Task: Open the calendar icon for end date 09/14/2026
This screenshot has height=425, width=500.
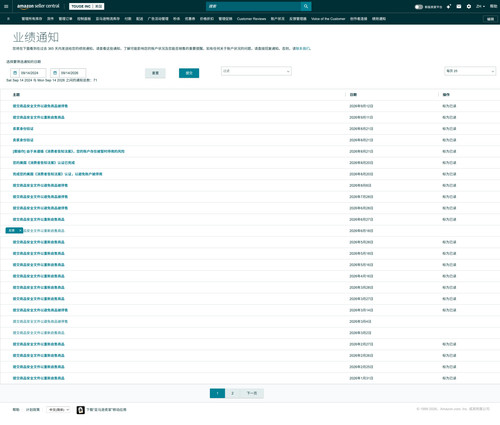Action: [55, 73]
